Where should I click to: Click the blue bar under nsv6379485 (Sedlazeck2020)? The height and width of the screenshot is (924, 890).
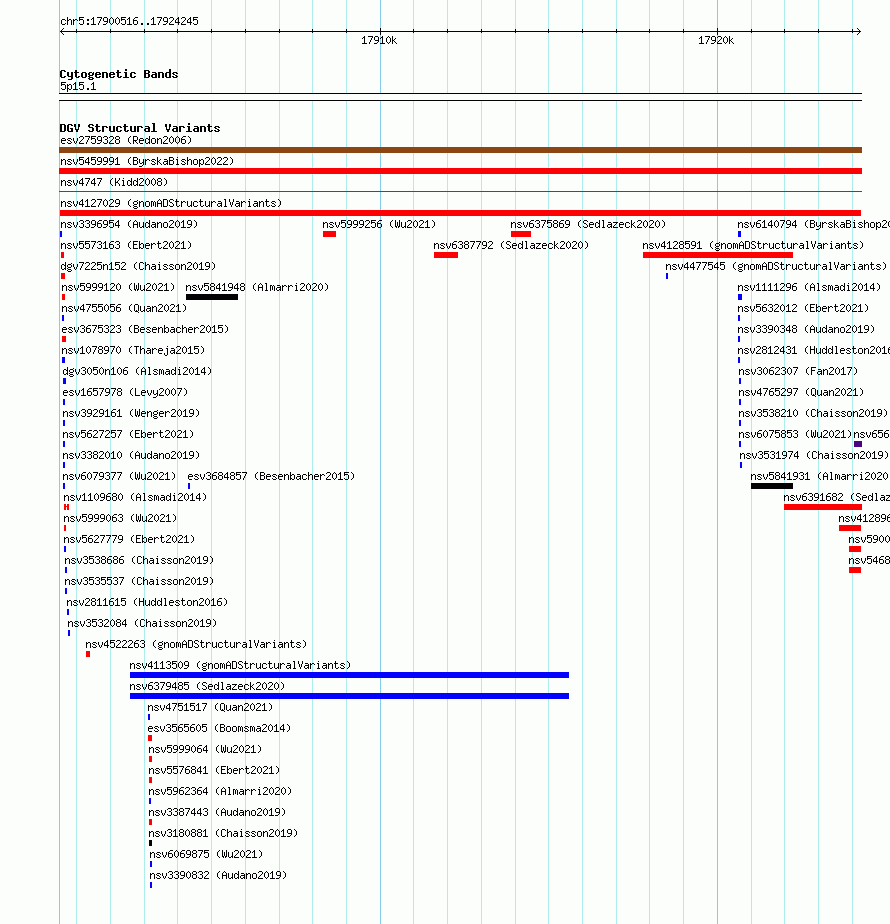click(350, 696)
